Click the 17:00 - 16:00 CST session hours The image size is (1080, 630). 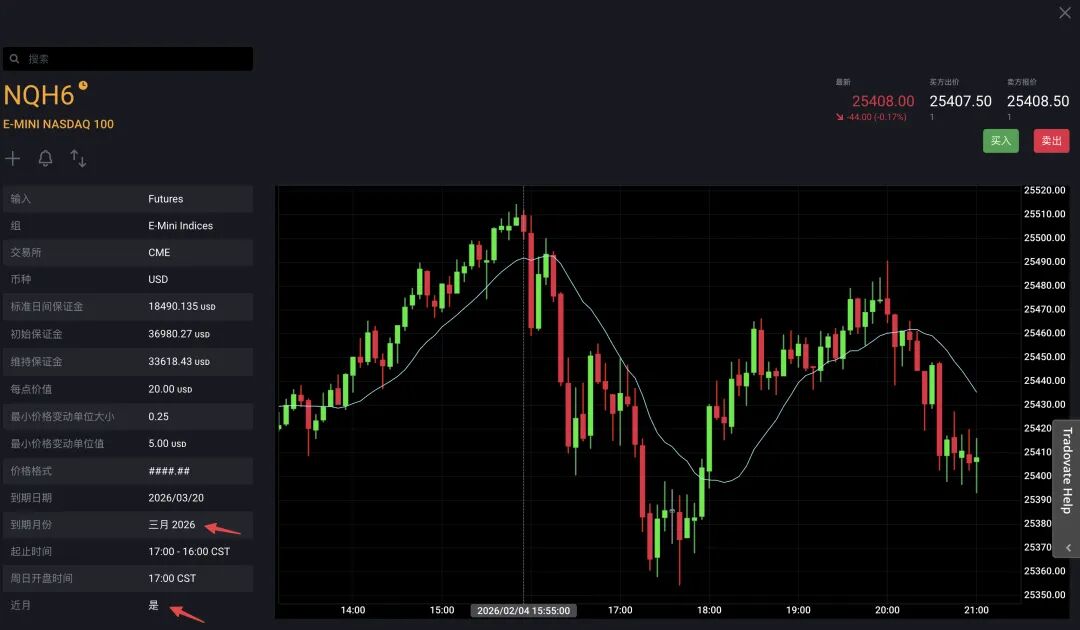pos(189,552)
